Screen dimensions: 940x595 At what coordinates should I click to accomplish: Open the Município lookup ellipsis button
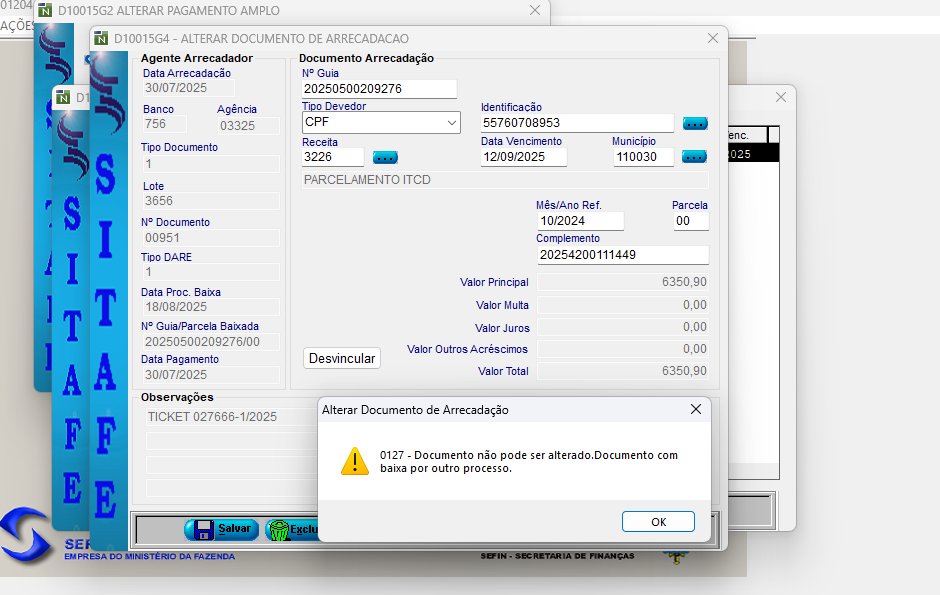pyautogui.click(x=694, y=157)
